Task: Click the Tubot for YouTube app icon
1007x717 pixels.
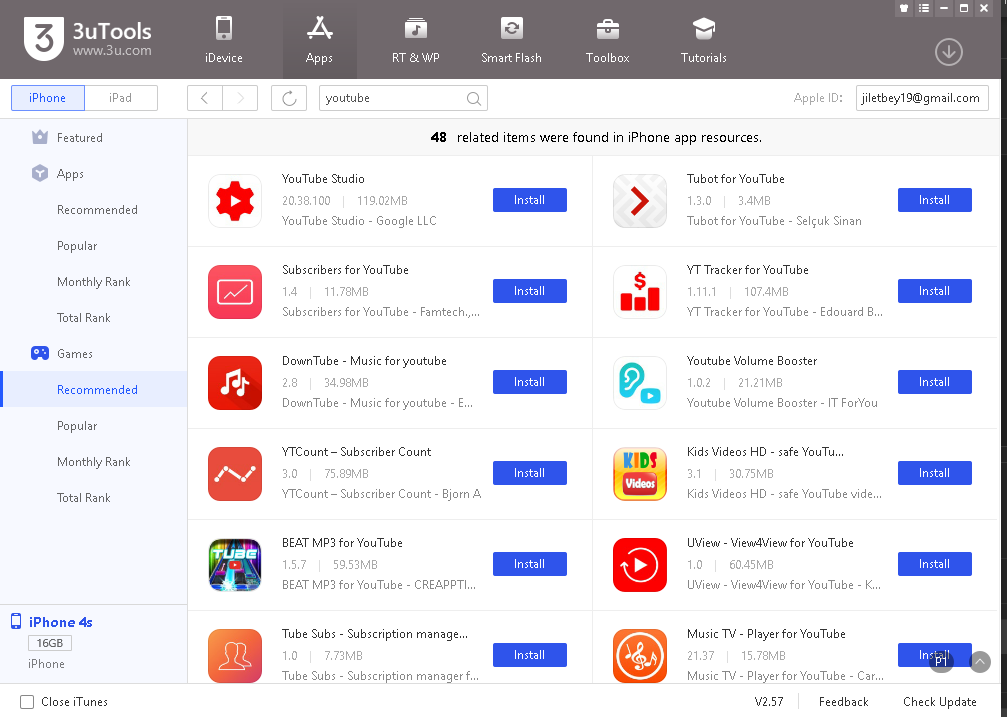Action: pos(640,201)
